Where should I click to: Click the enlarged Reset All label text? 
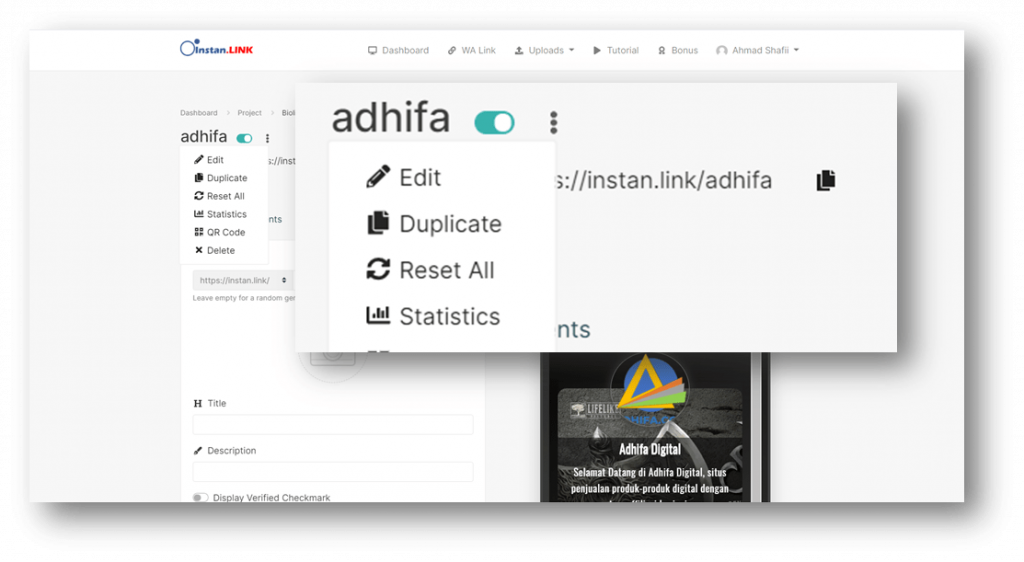click(x=447, y=270)
